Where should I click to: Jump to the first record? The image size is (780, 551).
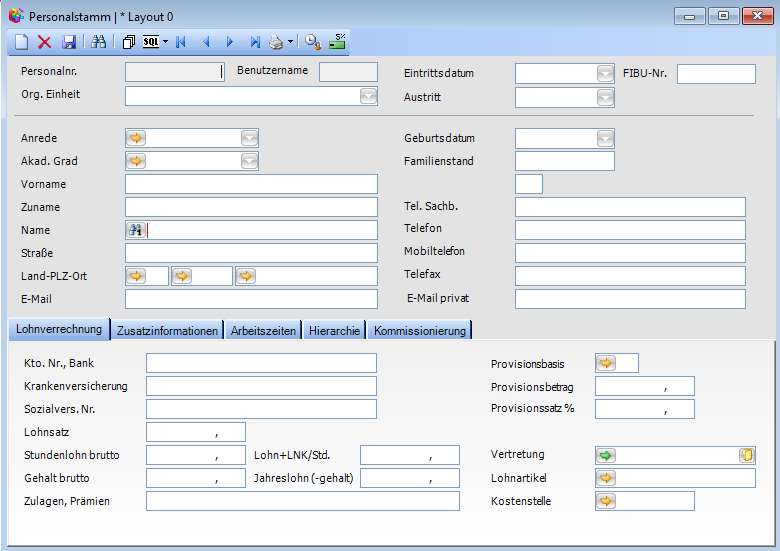tap(181, 42)
